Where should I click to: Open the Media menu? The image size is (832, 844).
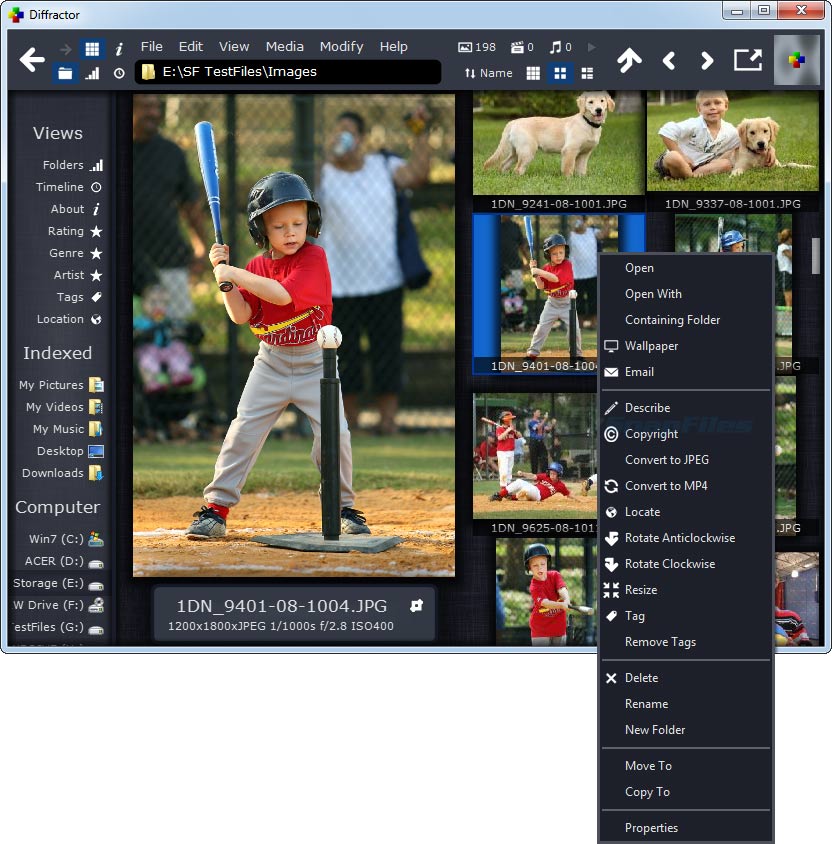[284, 47]
